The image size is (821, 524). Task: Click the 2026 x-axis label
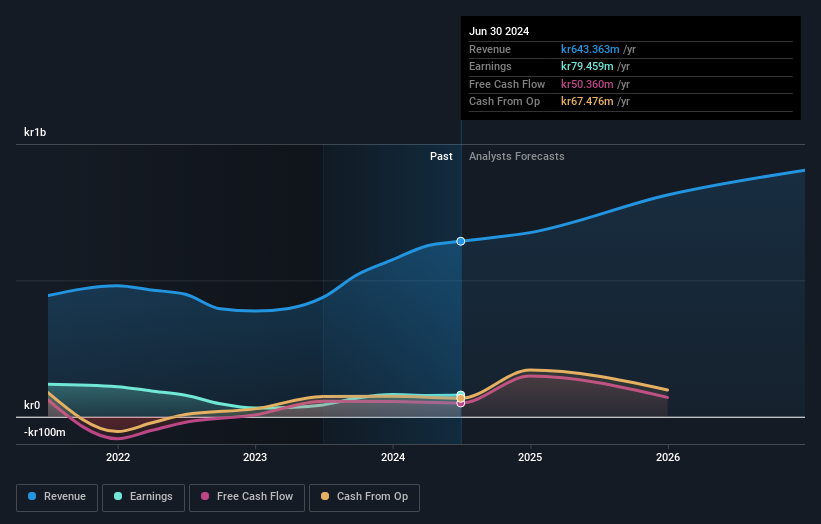(x=668, y=457)
